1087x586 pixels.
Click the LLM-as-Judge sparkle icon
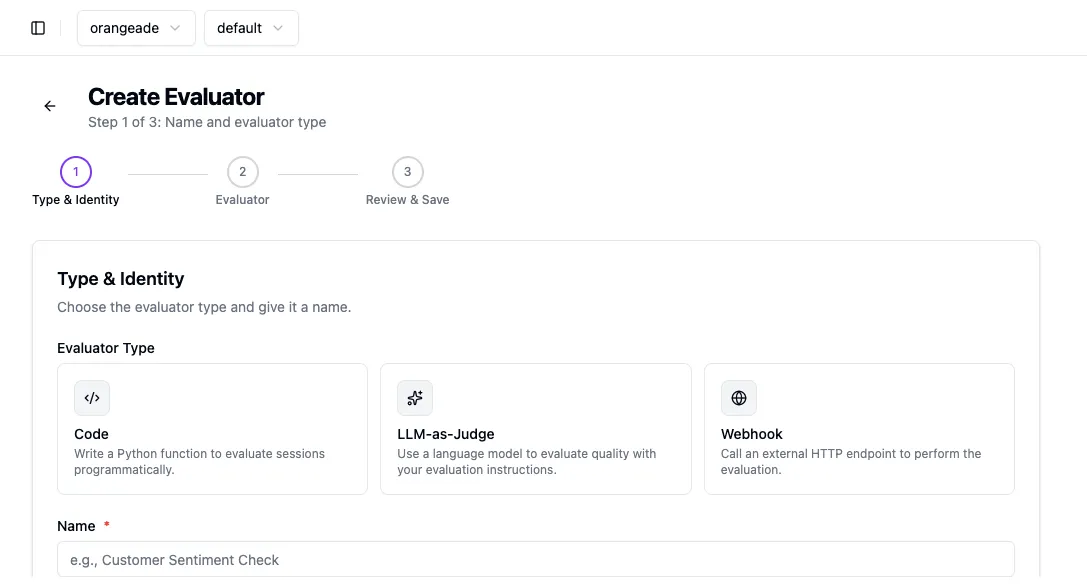[x=415, y=397]
